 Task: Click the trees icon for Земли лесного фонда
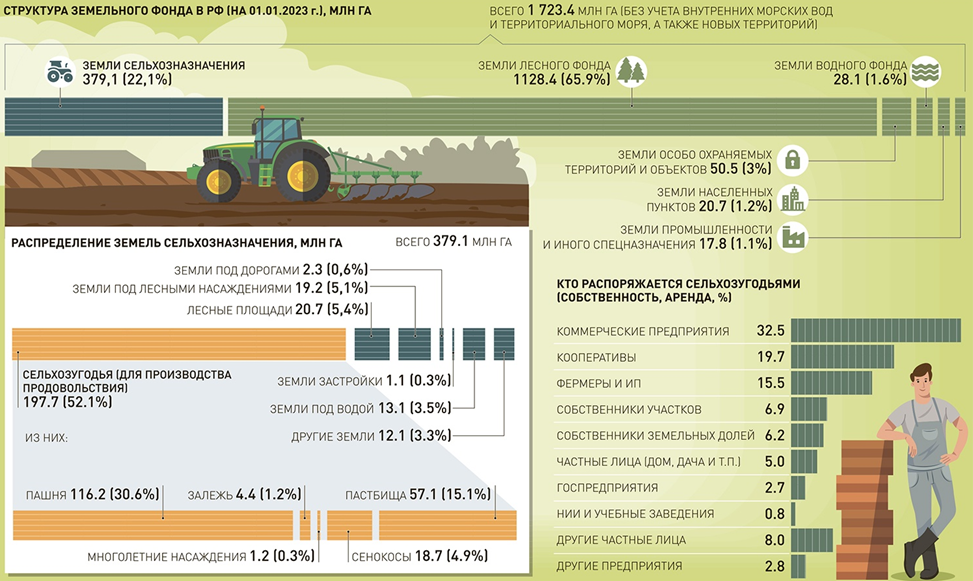coord(632,71)
